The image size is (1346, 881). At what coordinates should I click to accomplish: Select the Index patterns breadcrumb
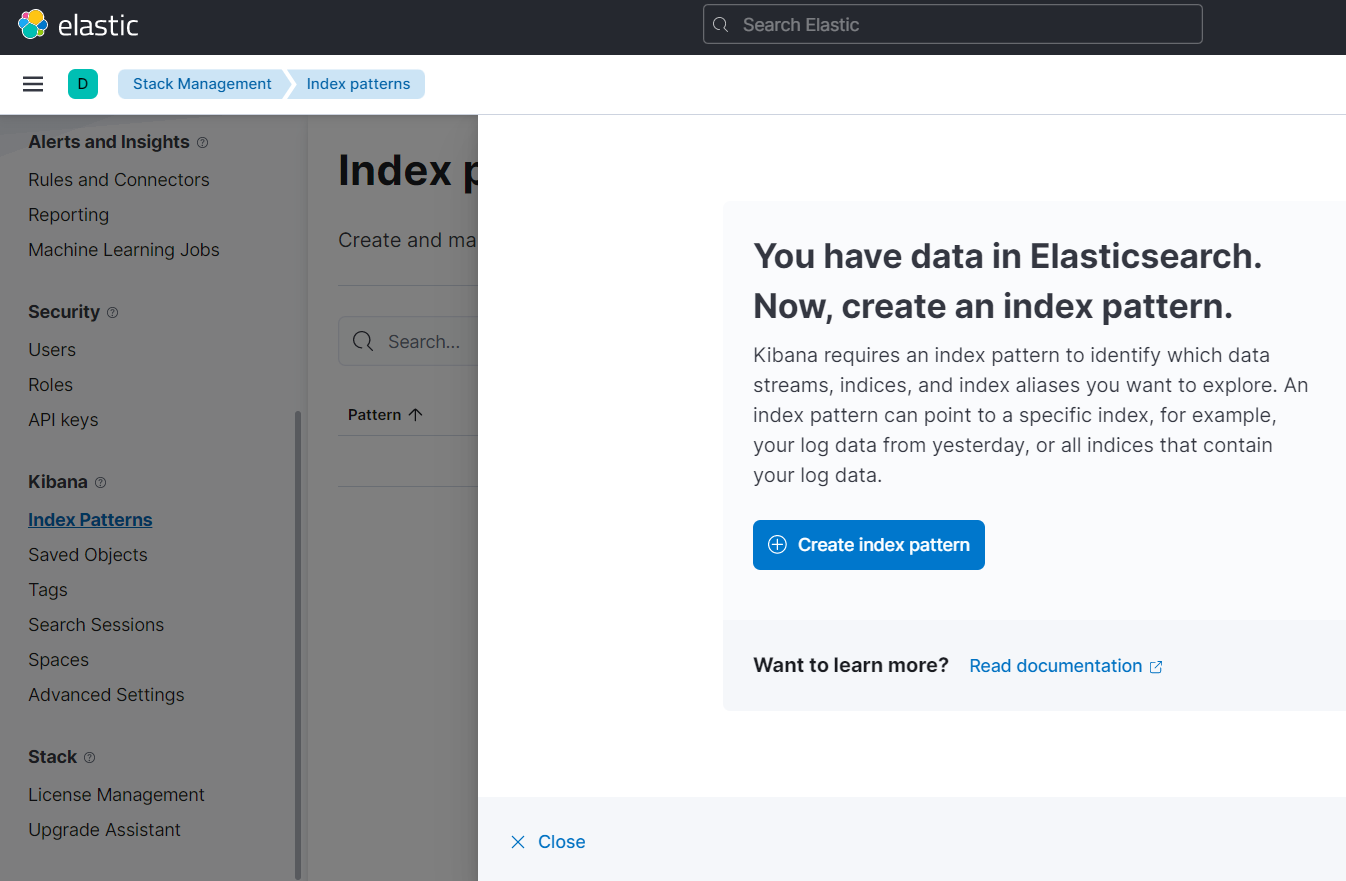(x=358, y=84)
